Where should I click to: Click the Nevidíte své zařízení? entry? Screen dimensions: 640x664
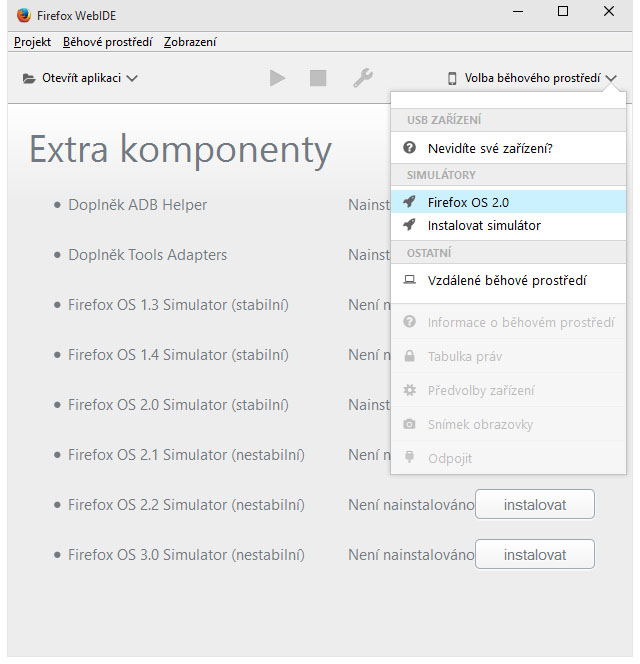coord(490,148)
